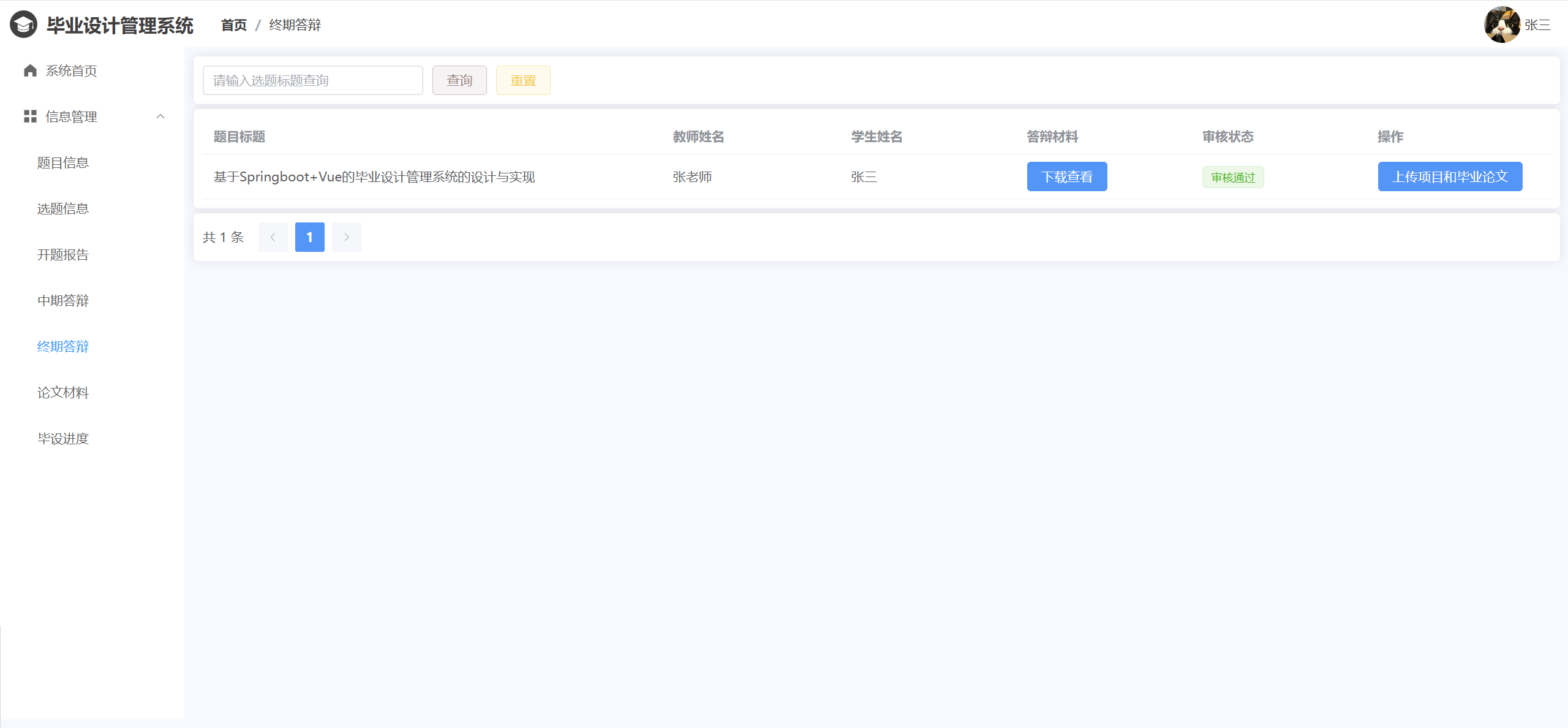
Task: Click 下载查看 to download materials
Action: click(x=1066, y=176)
